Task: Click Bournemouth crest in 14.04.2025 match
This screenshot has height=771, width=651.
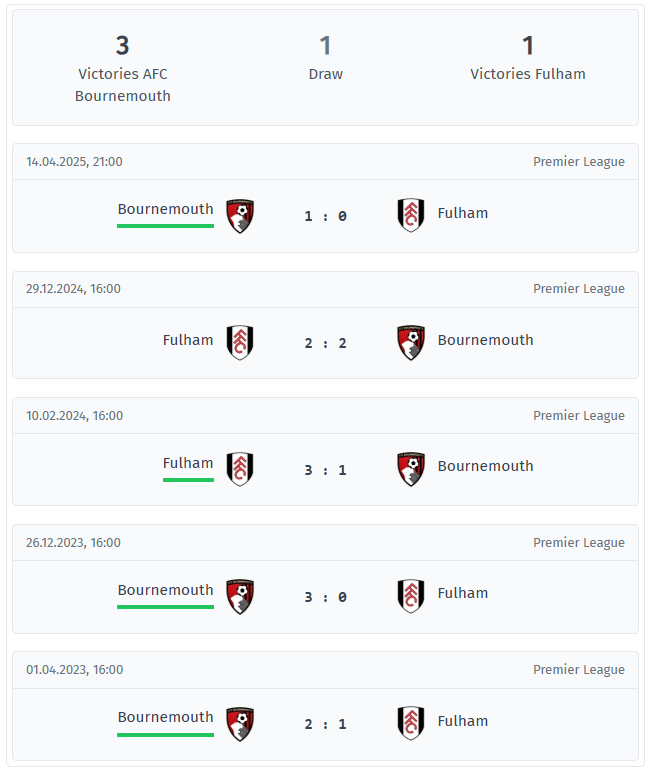Action: 240,216
